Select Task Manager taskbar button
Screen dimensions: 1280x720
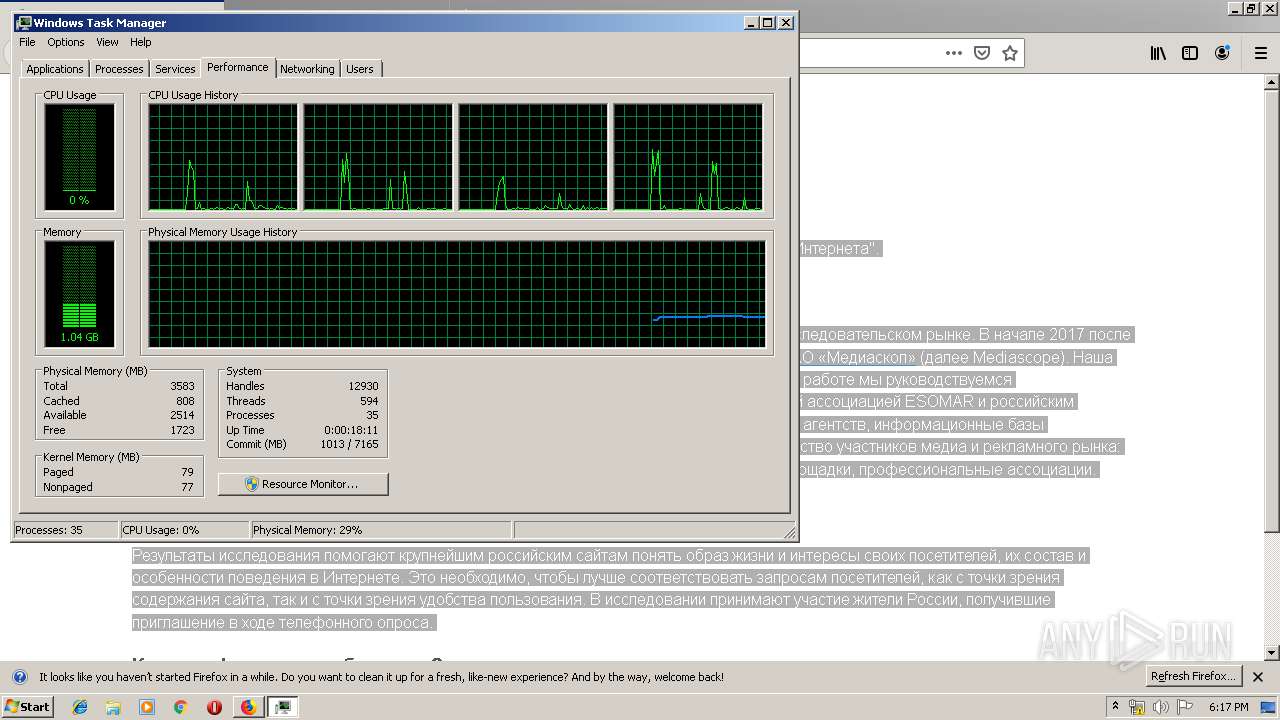point(283,707)
